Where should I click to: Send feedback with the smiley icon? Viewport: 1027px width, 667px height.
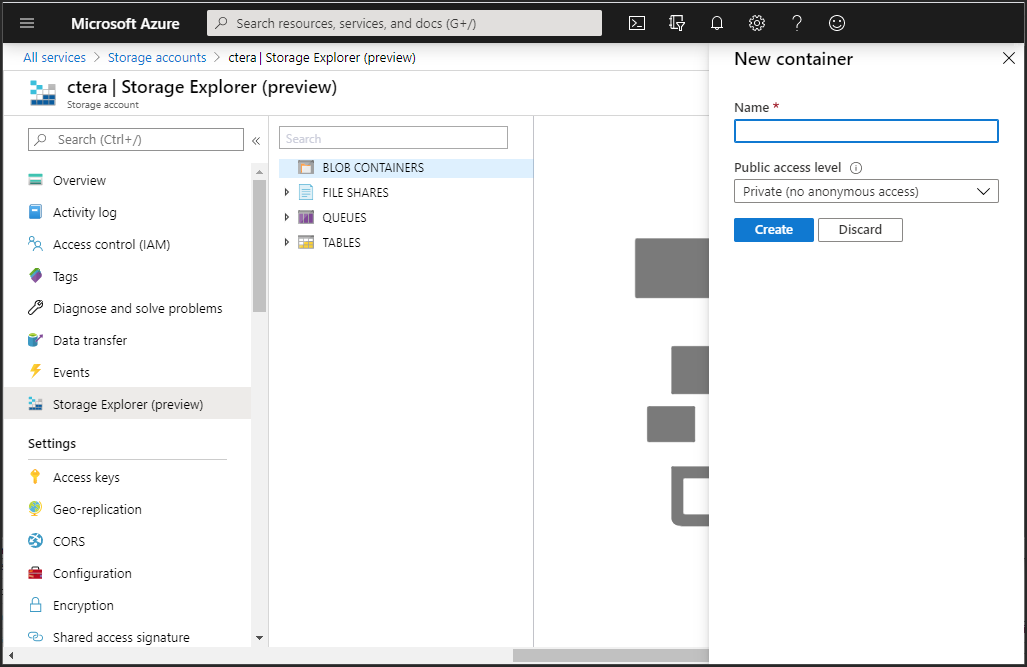(836, 24)
